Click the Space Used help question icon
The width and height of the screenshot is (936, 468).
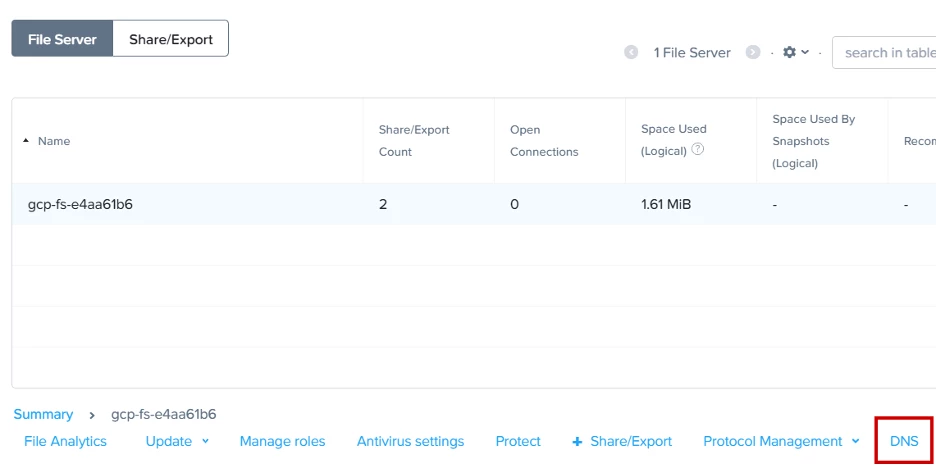tap(697, 150)
